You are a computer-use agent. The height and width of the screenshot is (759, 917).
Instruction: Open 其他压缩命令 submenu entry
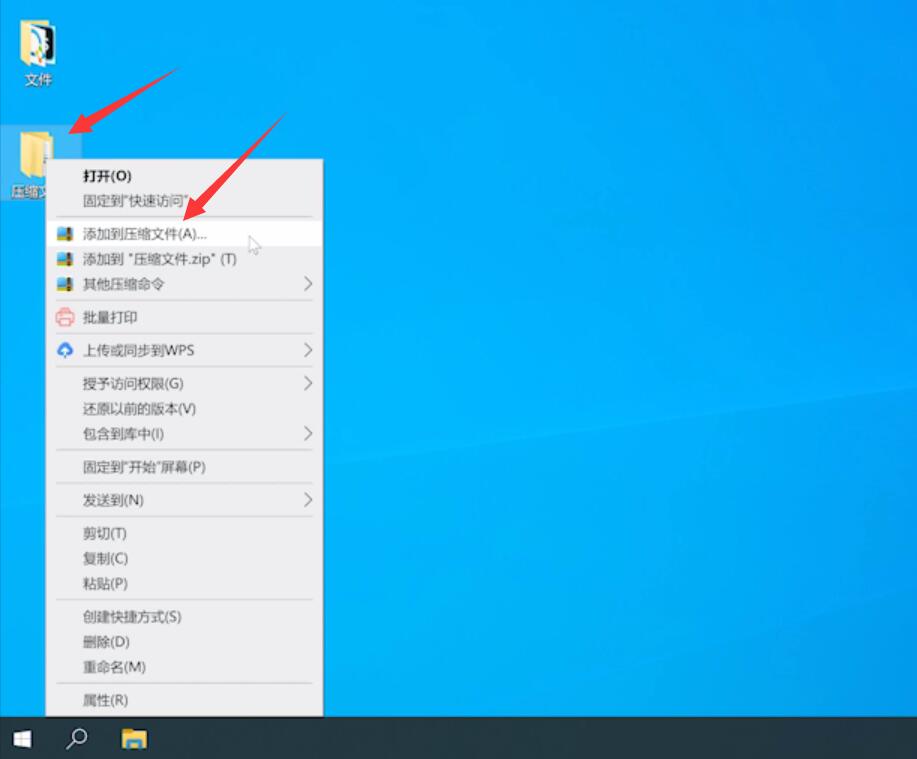click(x=184, y=284)
